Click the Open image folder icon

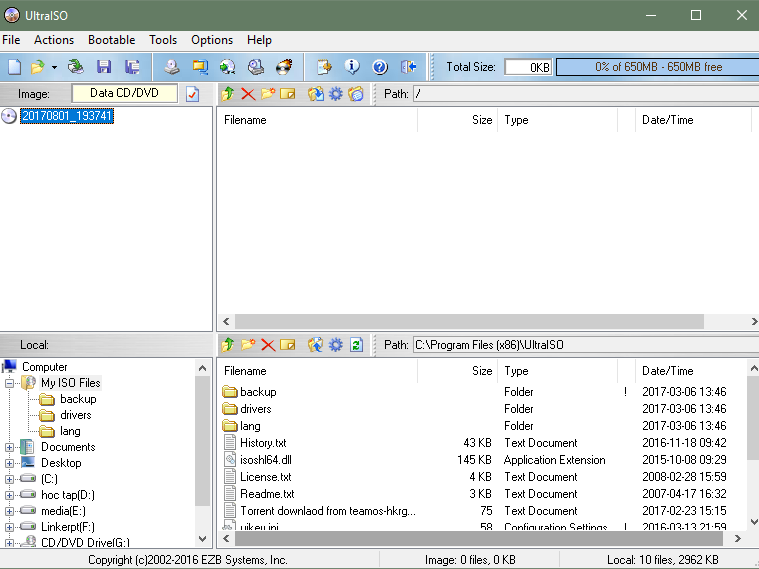37,67
